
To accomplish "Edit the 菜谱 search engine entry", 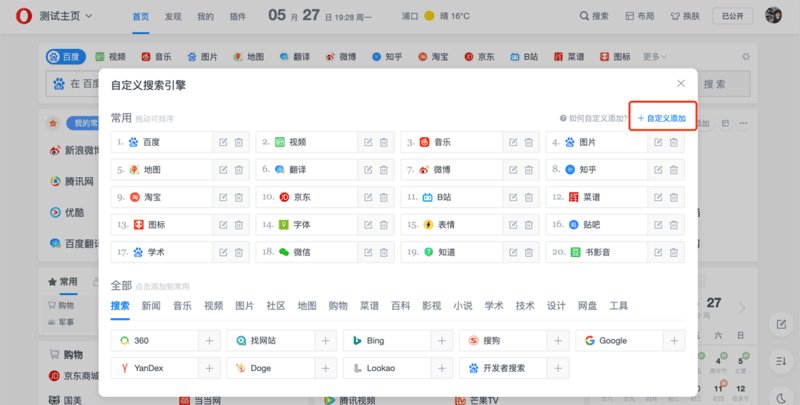I will pyautogui.click(x=658, y=197).
